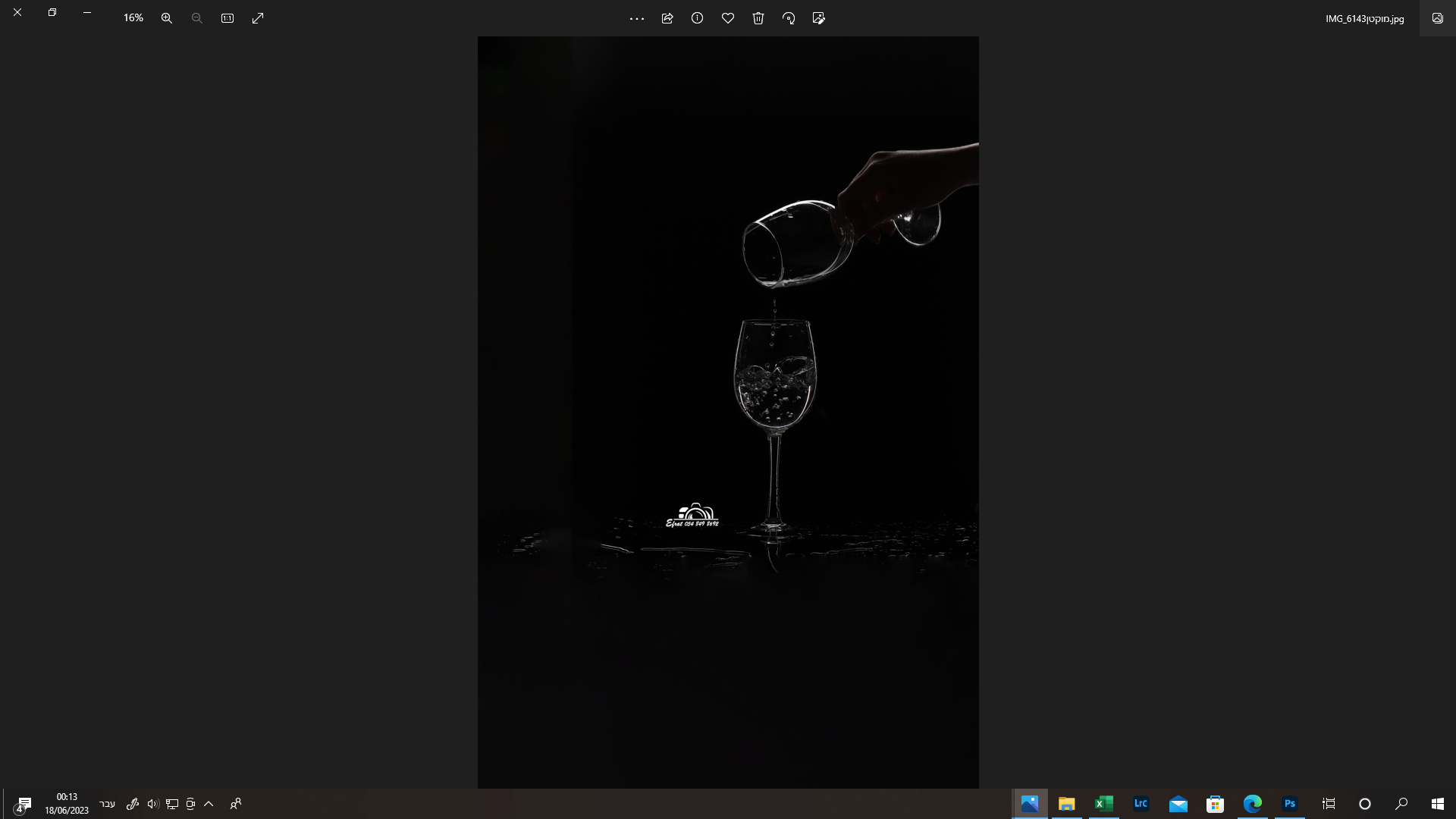Edit the image

[819, 18]
